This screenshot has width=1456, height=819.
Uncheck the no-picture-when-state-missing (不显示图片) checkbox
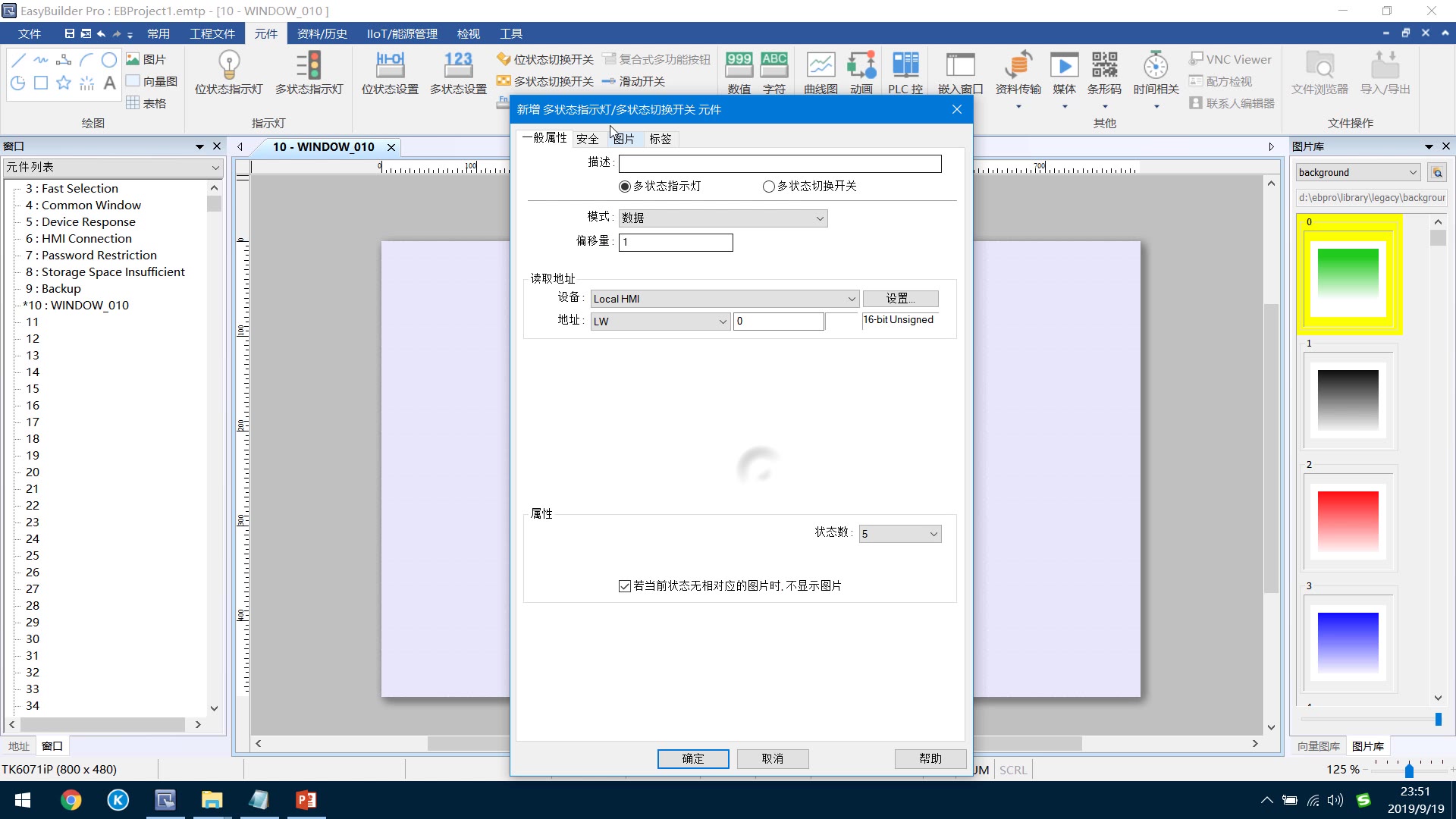(625, 586)
